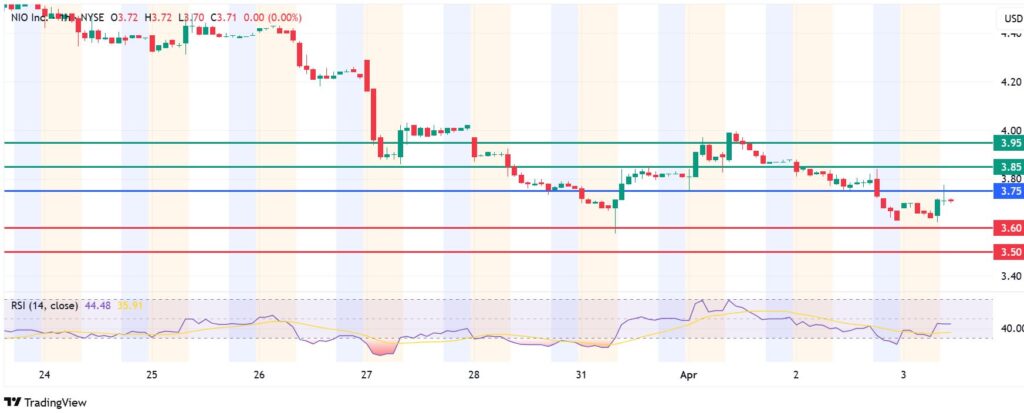Click the red oversold RSI dip area

coord(384,346)
